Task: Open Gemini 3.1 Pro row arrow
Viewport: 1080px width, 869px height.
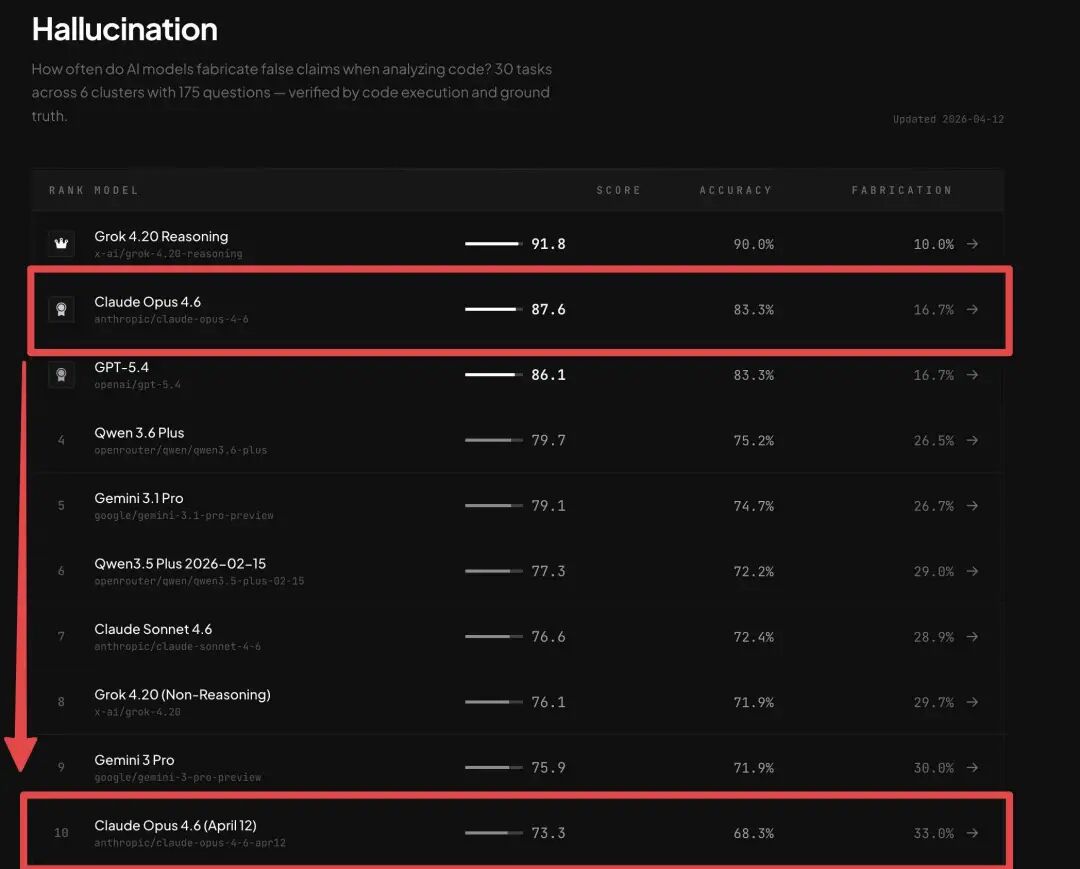Action: (x=972, y=506)
